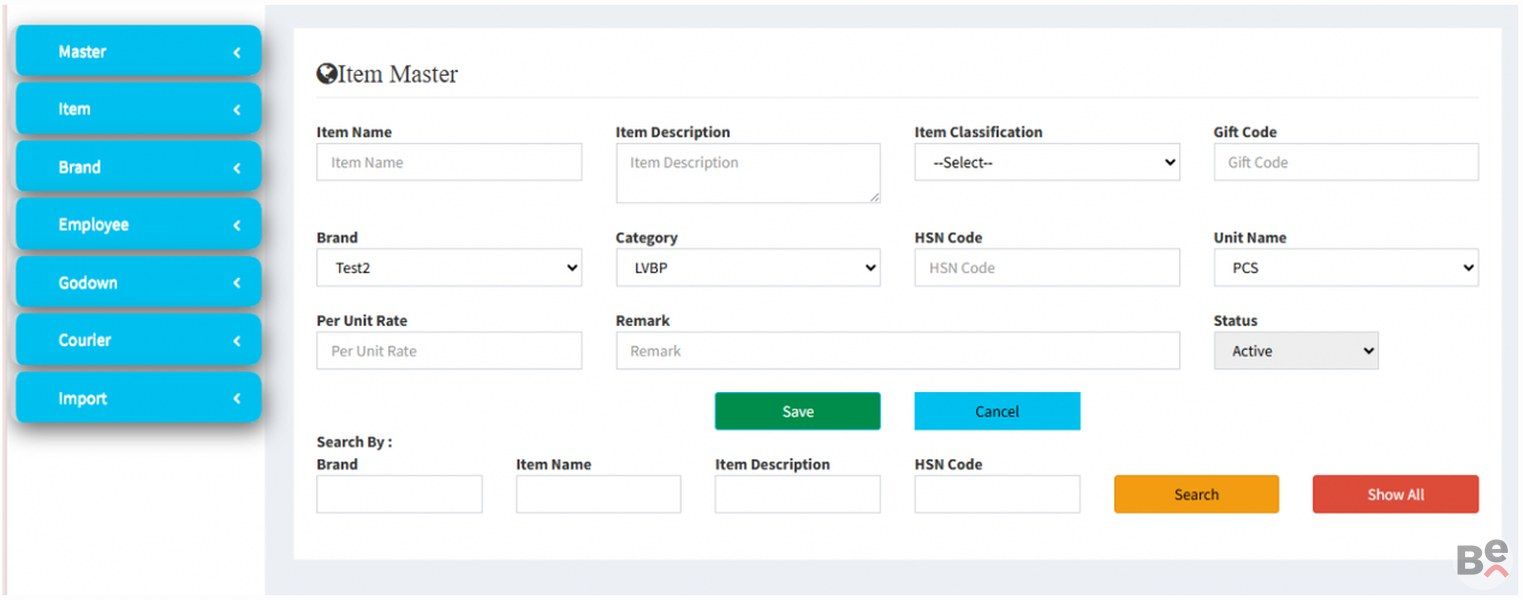Change the Status dropdown from Active
The height and width of the screenshot is (600, 1523).
(x=1295, y=351)
